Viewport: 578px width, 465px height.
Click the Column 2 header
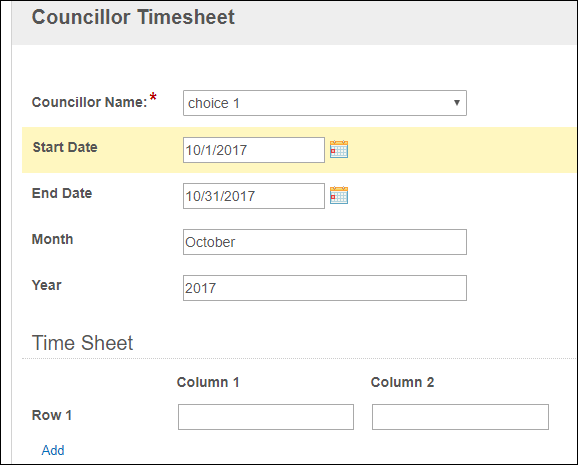coord(402,382)
